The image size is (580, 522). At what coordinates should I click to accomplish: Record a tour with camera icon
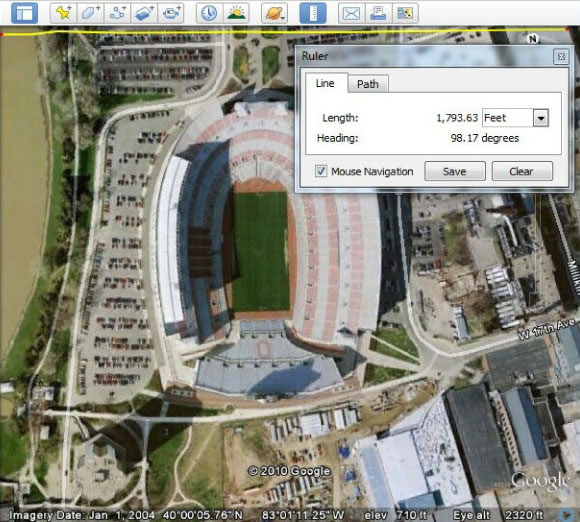click(x=171, y=13)
